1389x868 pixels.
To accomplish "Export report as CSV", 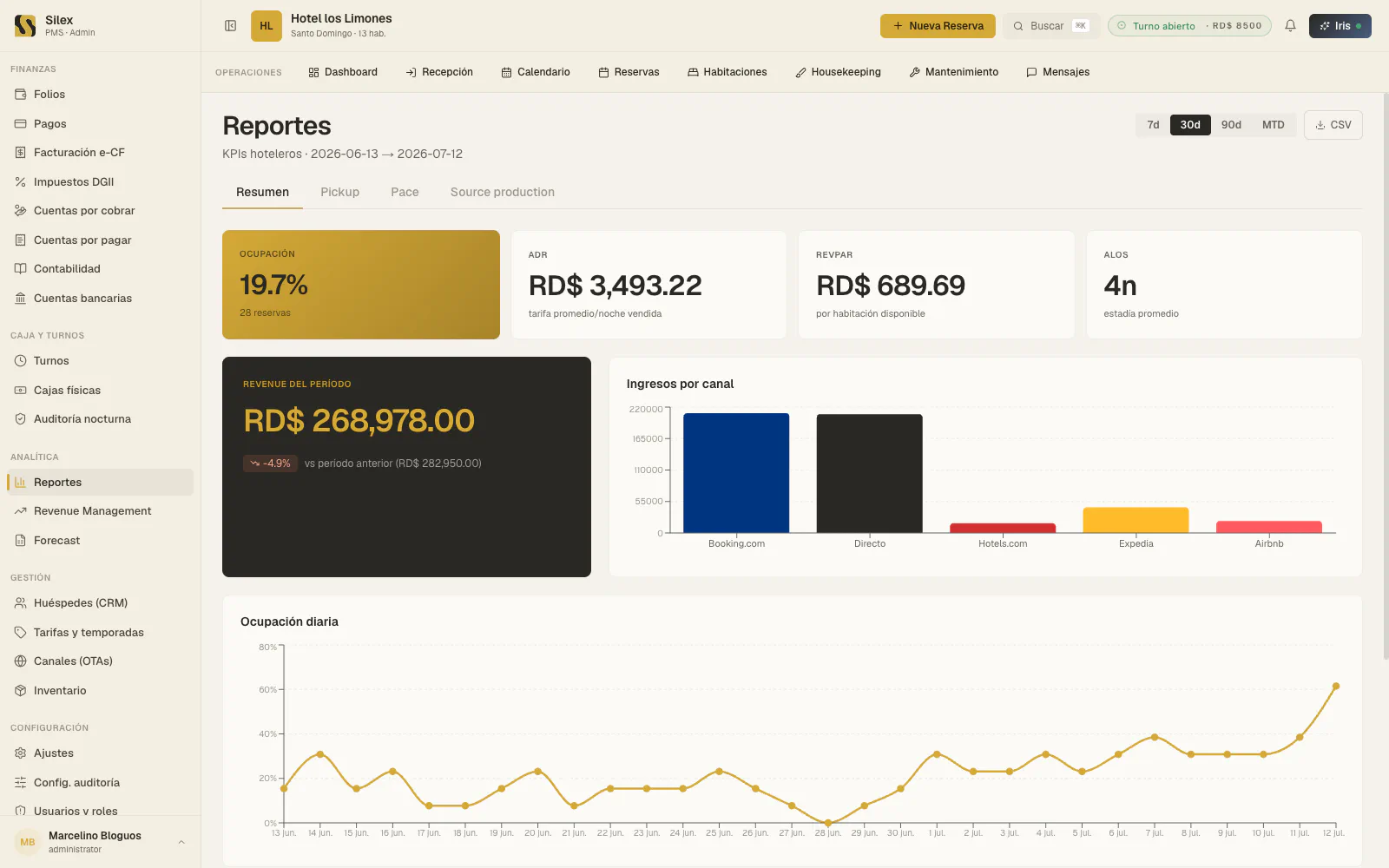I will click(1333, 125).
